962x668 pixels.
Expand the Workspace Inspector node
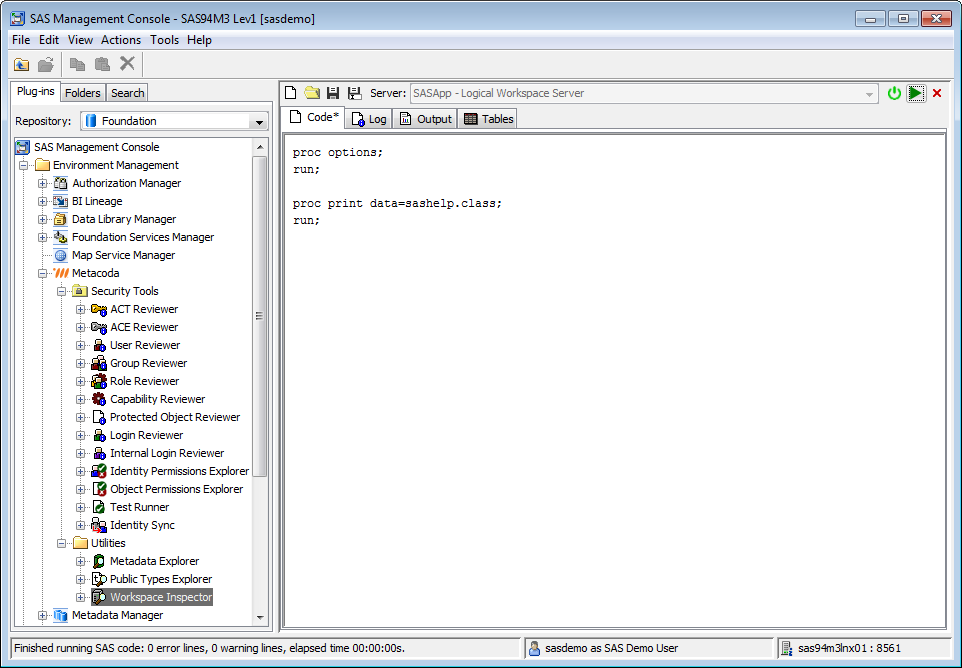80,597
